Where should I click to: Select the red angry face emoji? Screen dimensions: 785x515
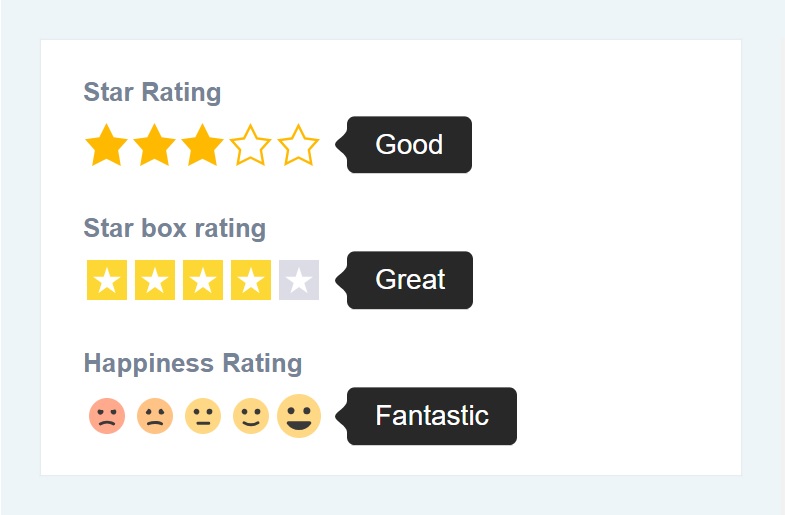(106, 416)
